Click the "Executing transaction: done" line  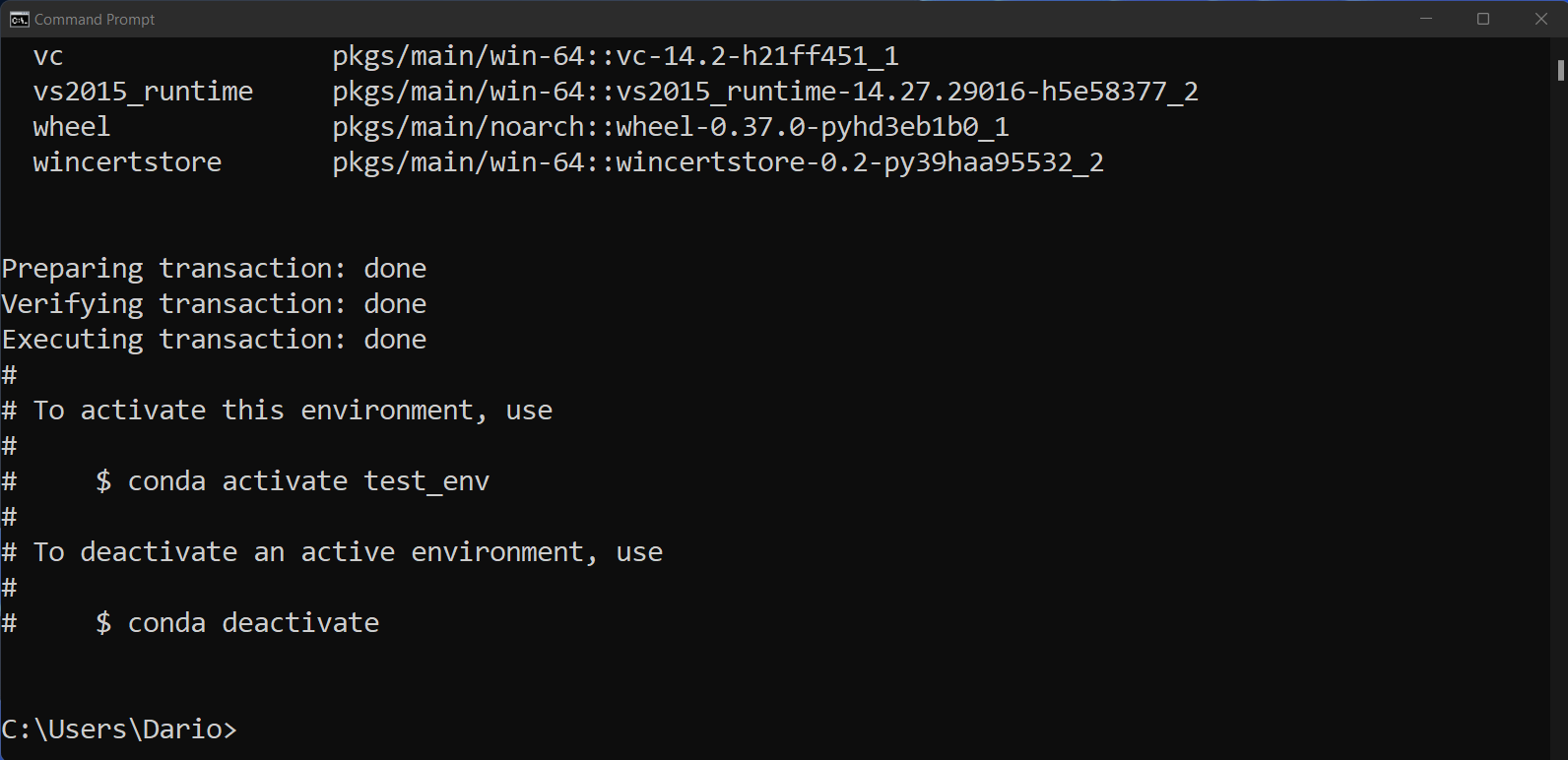click(214, 340)
